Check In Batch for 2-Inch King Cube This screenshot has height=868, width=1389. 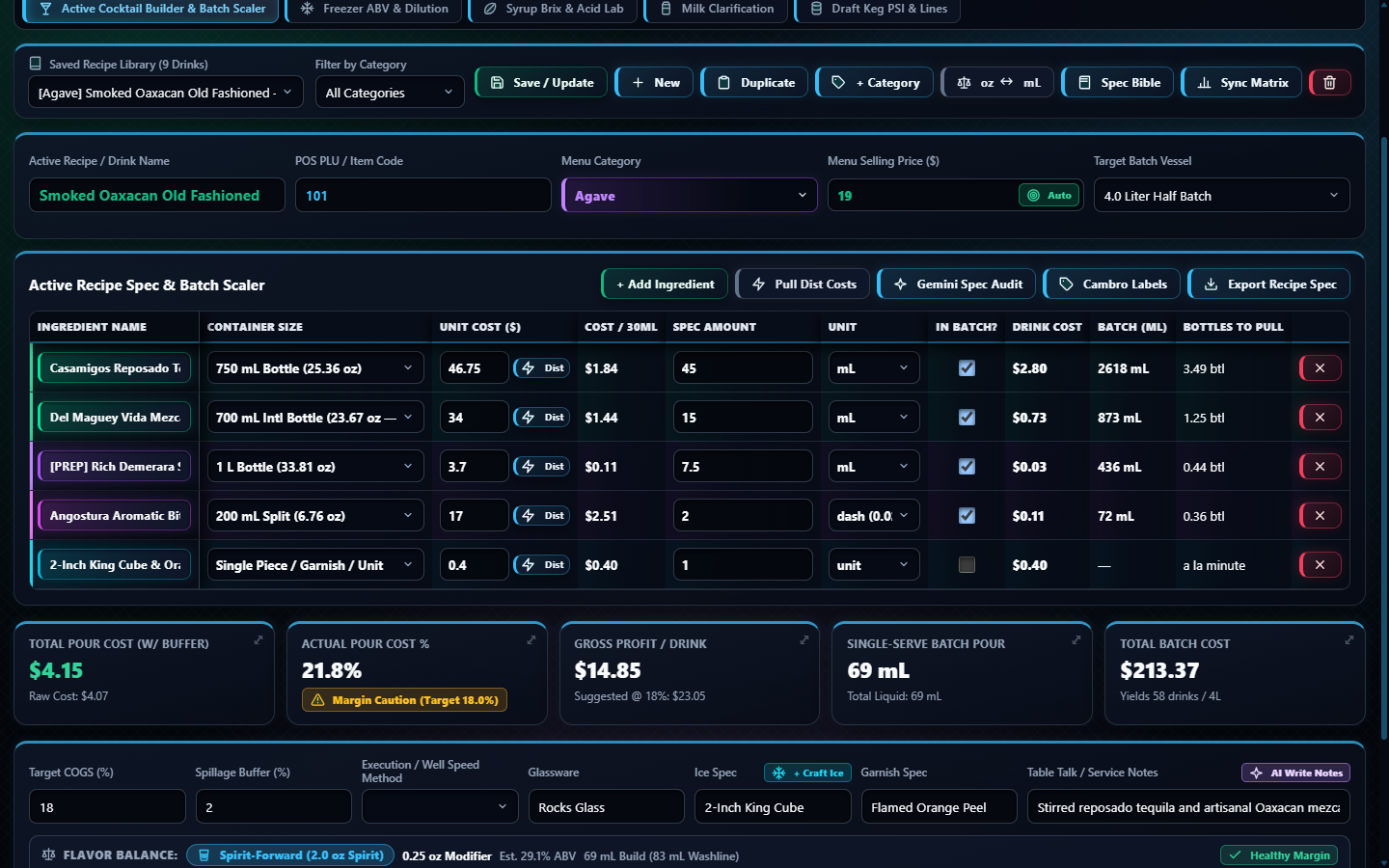[x=967, y=565]
